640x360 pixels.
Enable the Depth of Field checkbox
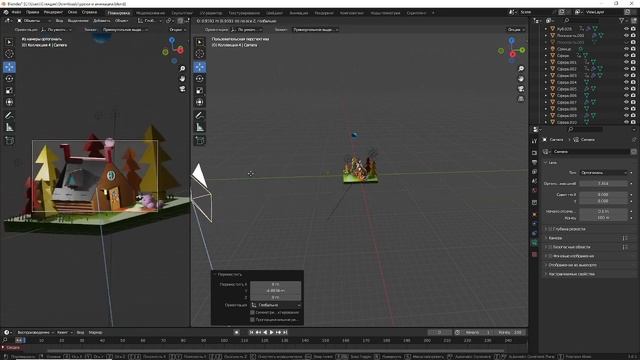(x=550, y=229)
